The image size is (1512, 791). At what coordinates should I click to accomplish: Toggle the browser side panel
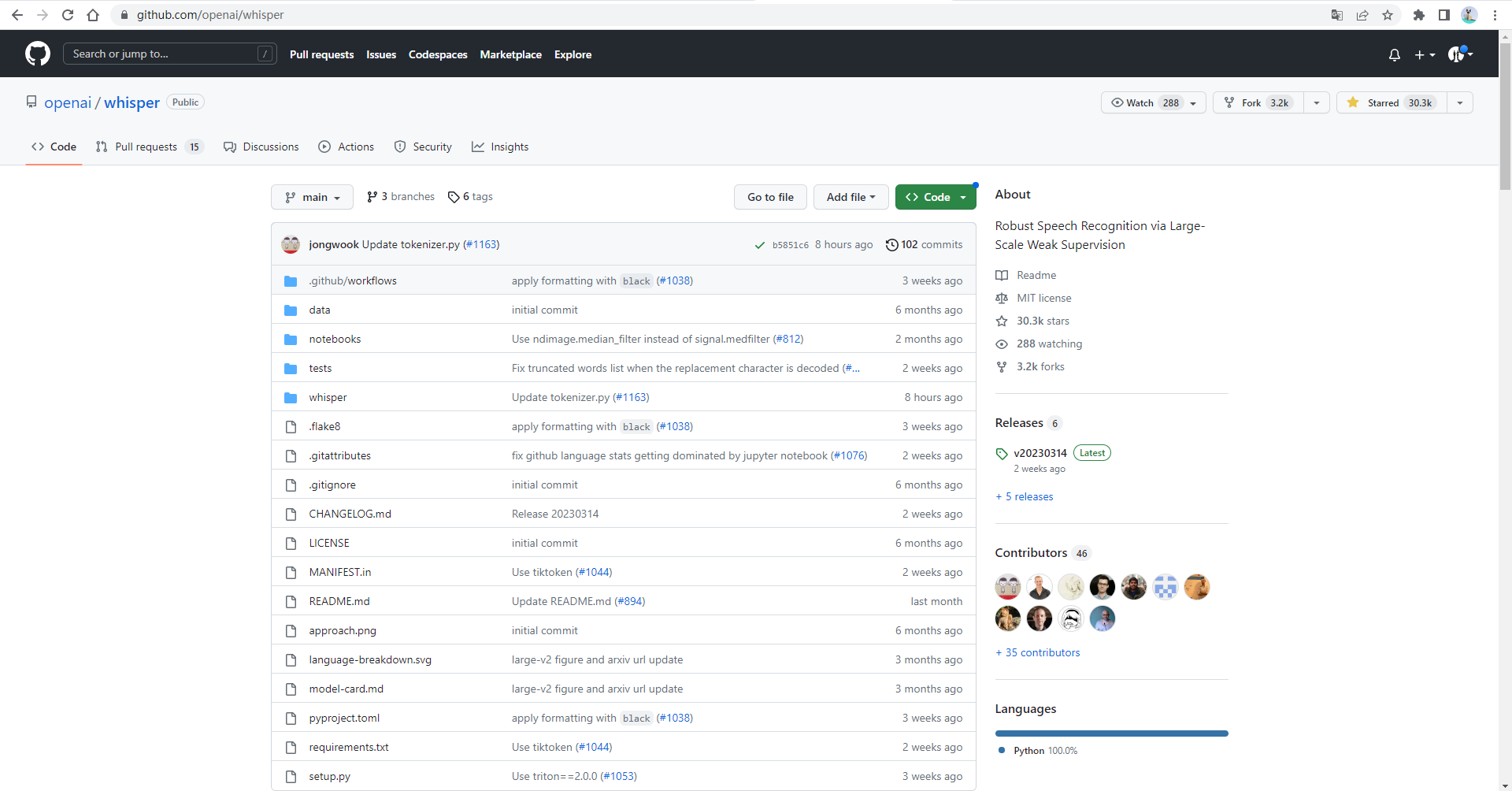click(x=1444, y=15)
